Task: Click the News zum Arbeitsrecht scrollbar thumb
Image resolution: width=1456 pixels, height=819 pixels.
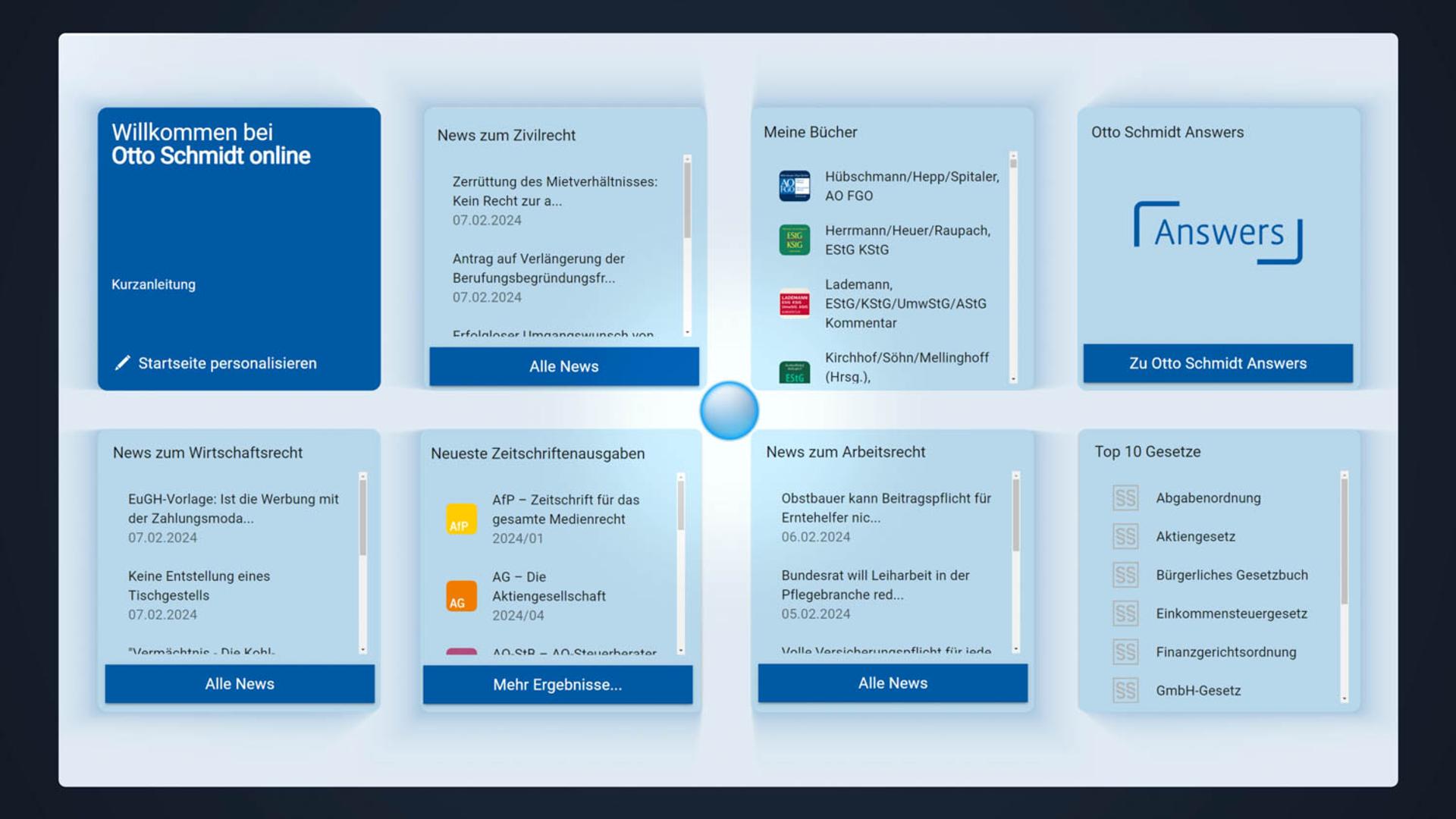Action: (x=1015, y=516)
